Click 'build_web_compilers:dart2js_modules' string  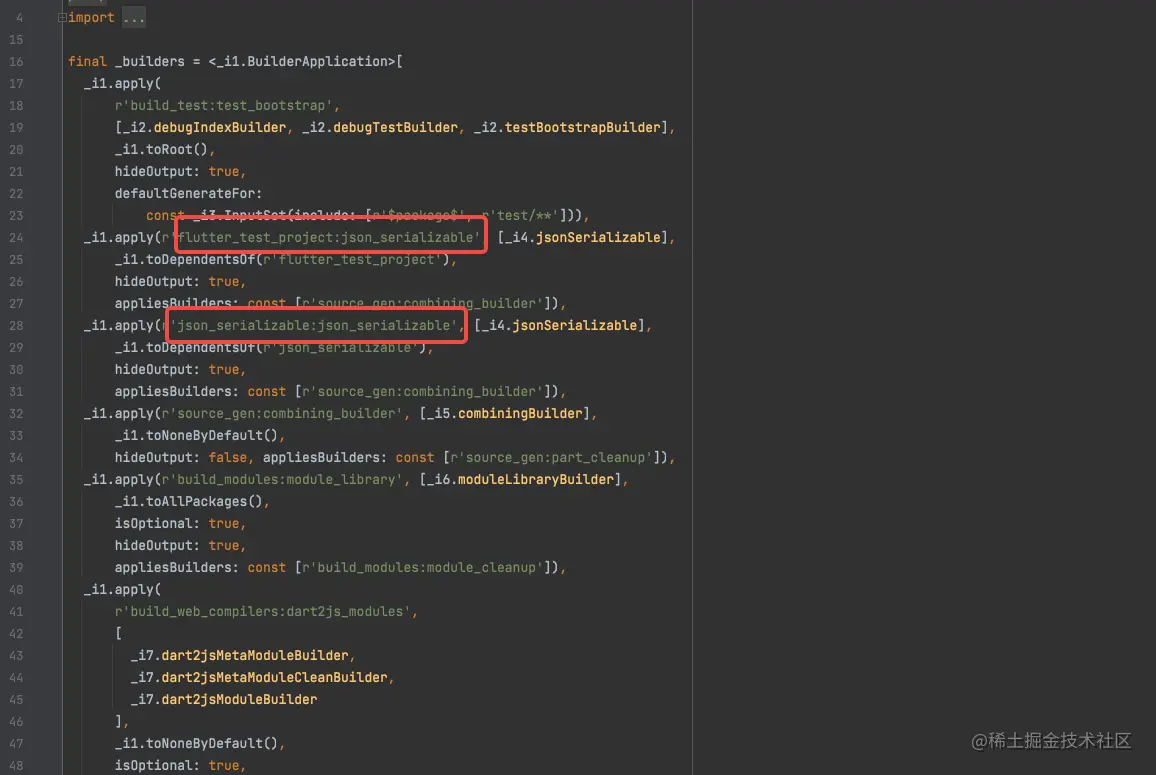coord(262,611)
